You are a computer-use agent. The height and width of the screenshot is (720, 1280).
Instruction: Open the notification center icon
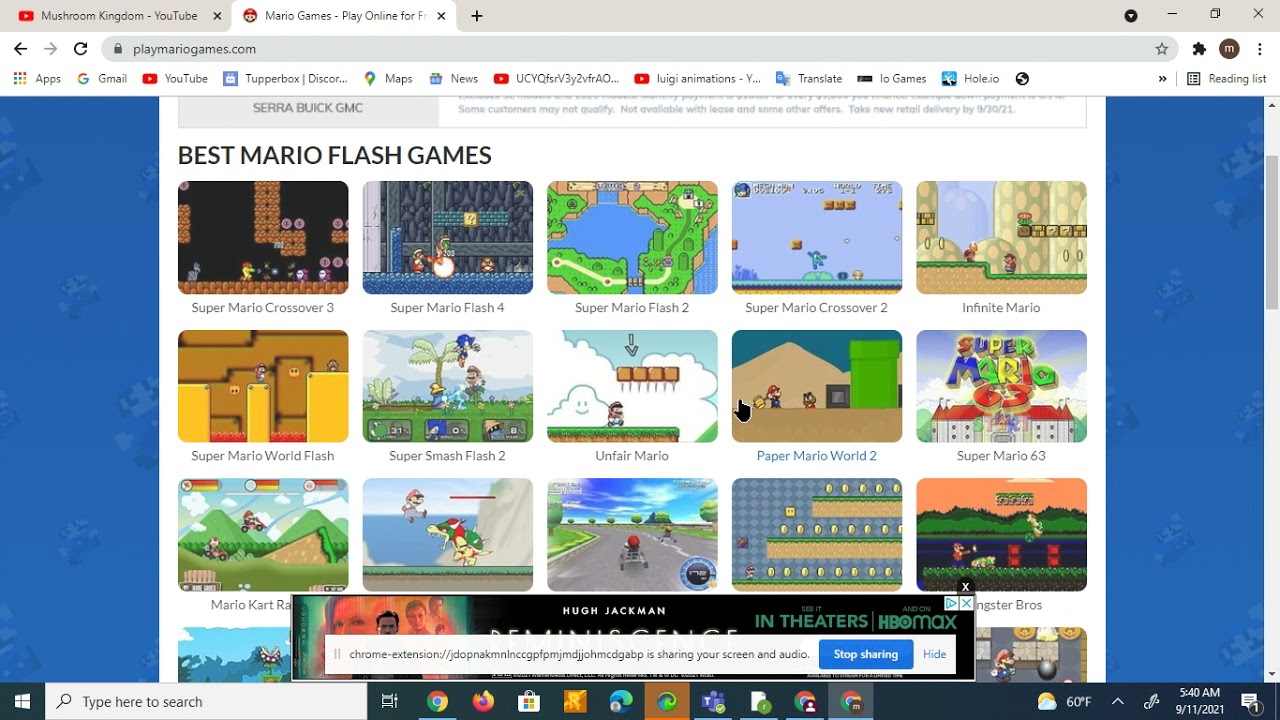[x=1250, y=701]
